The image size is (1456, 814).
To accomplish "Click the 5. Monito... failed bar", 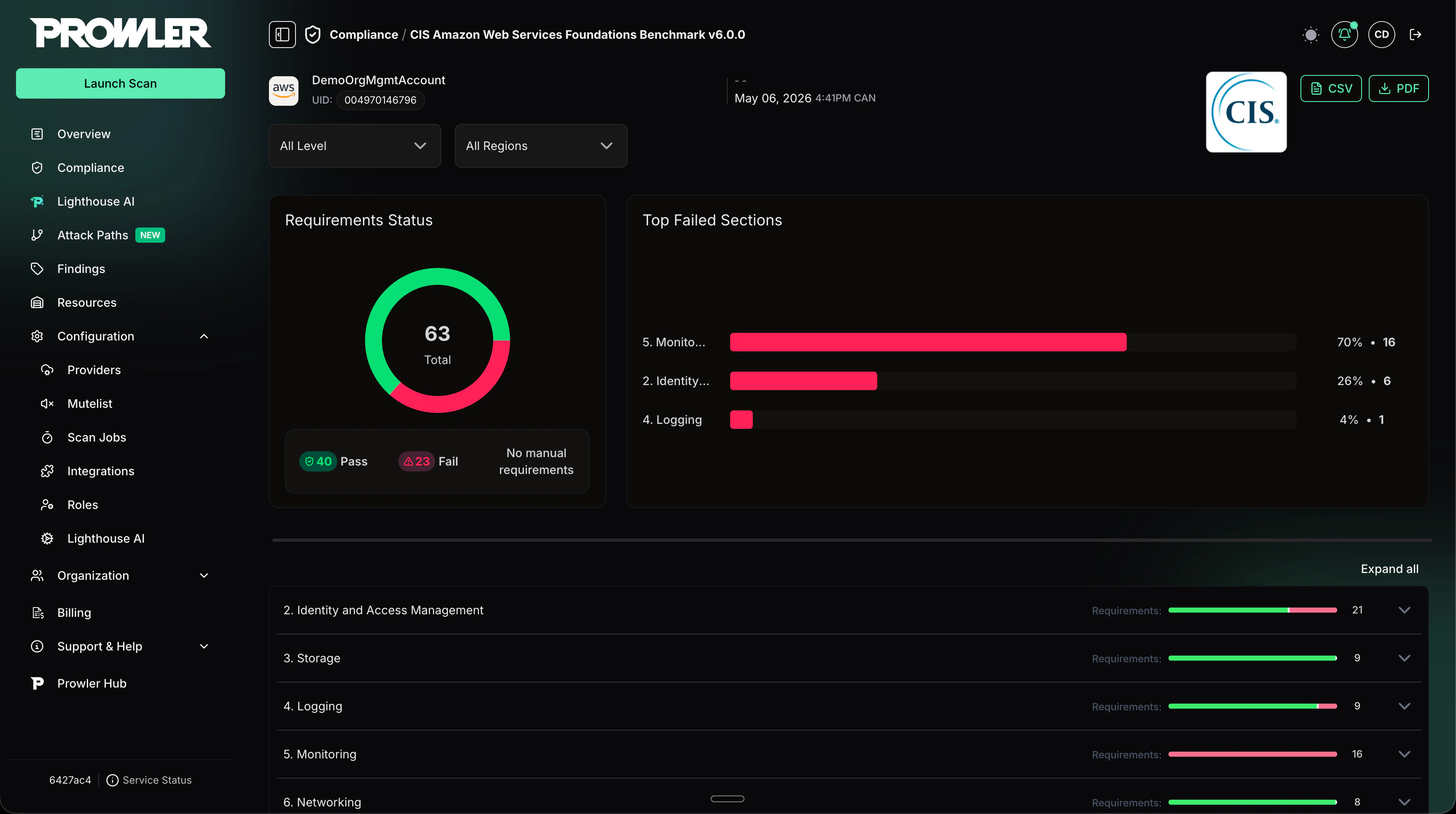I will [x=927, y=342].
